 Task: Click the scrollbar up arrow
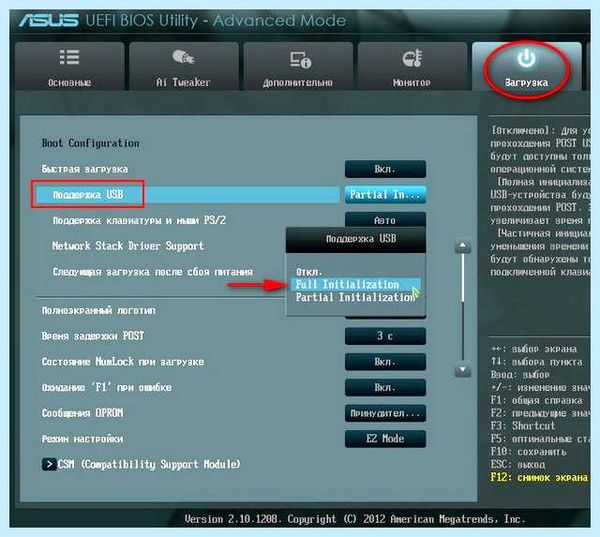(463, 246)
